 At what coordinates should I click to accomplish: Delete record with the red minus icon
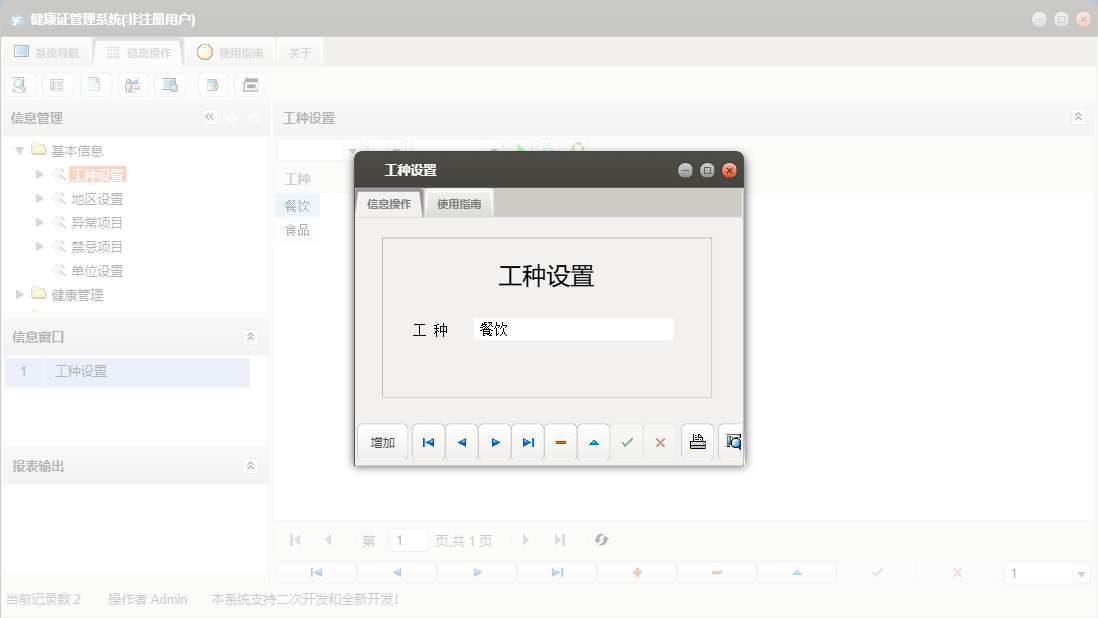click(560, 442)
